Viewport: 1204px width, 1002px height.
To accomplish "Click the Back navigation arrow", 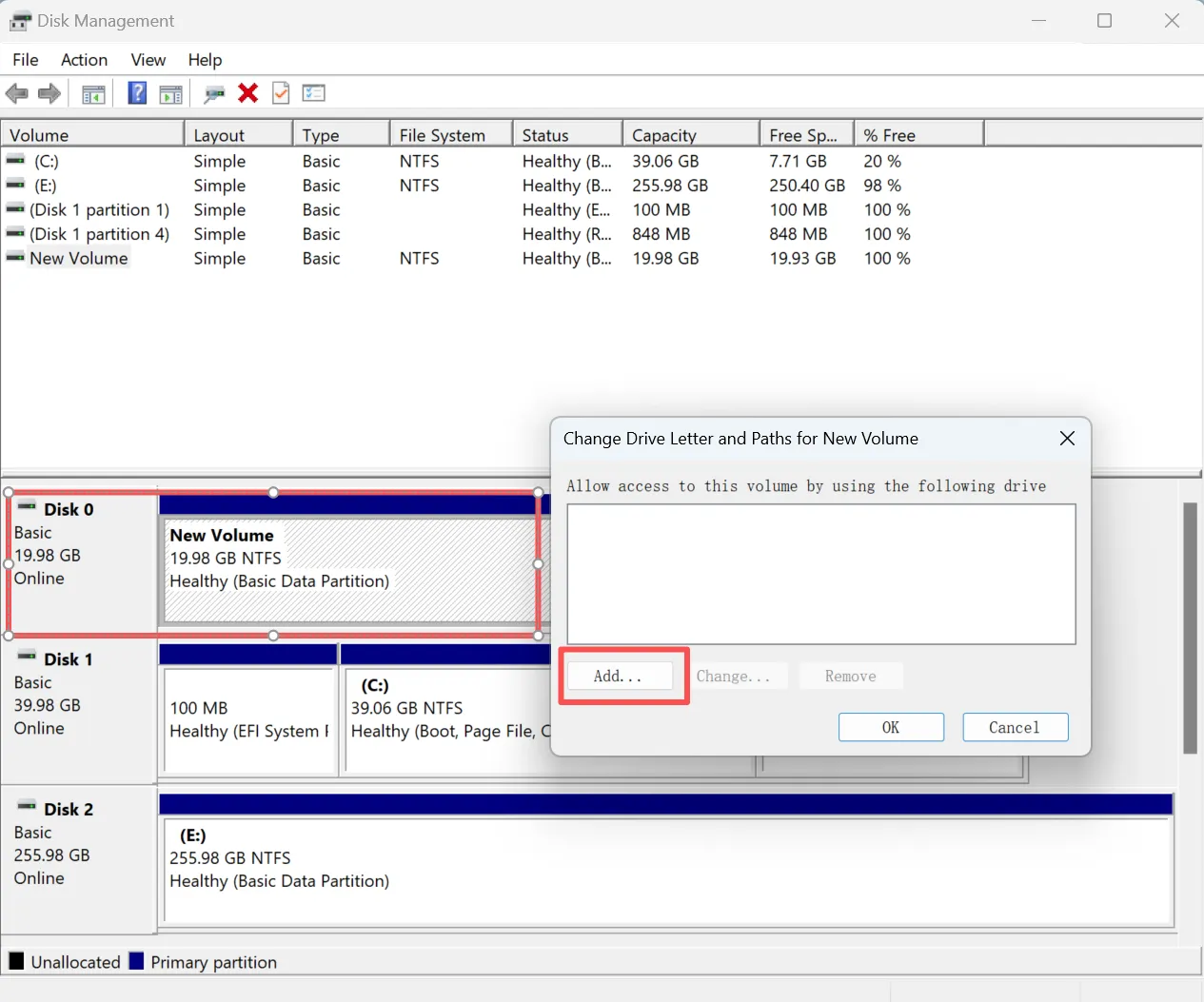I will coord(16,92).
